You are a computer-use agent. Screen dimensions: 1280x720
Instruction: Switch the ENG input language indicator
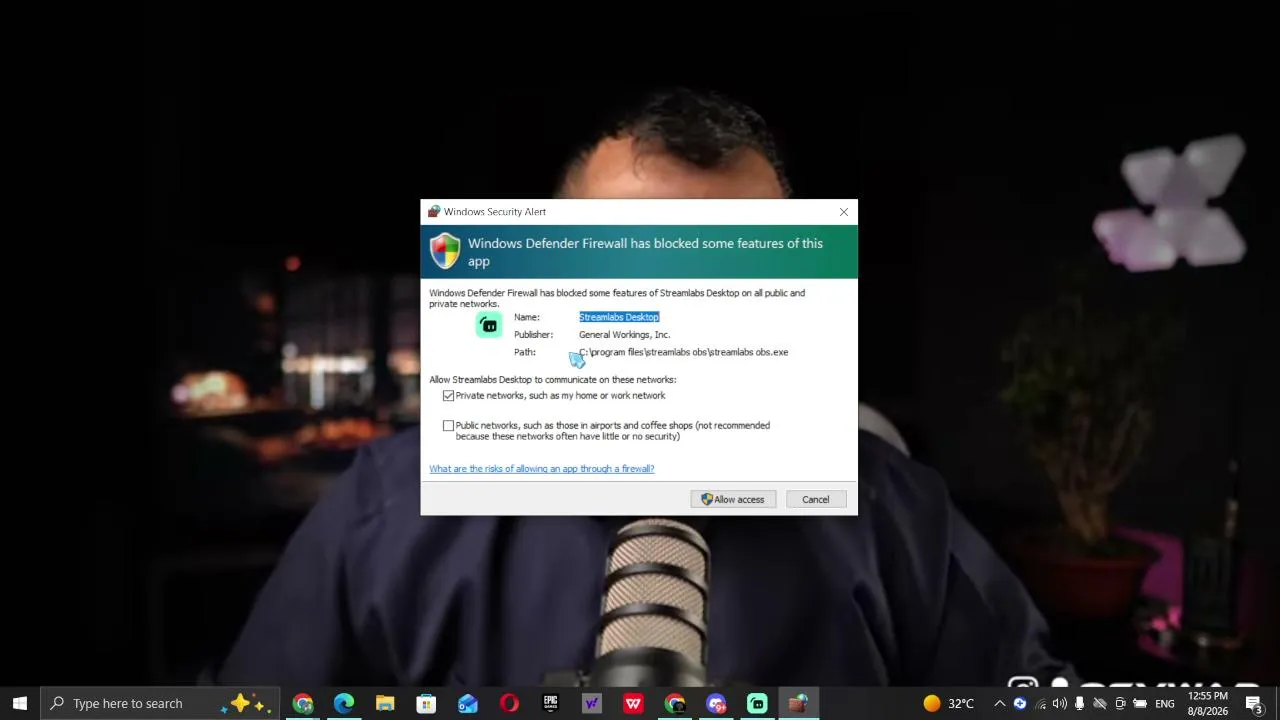tap(1165, 703)
